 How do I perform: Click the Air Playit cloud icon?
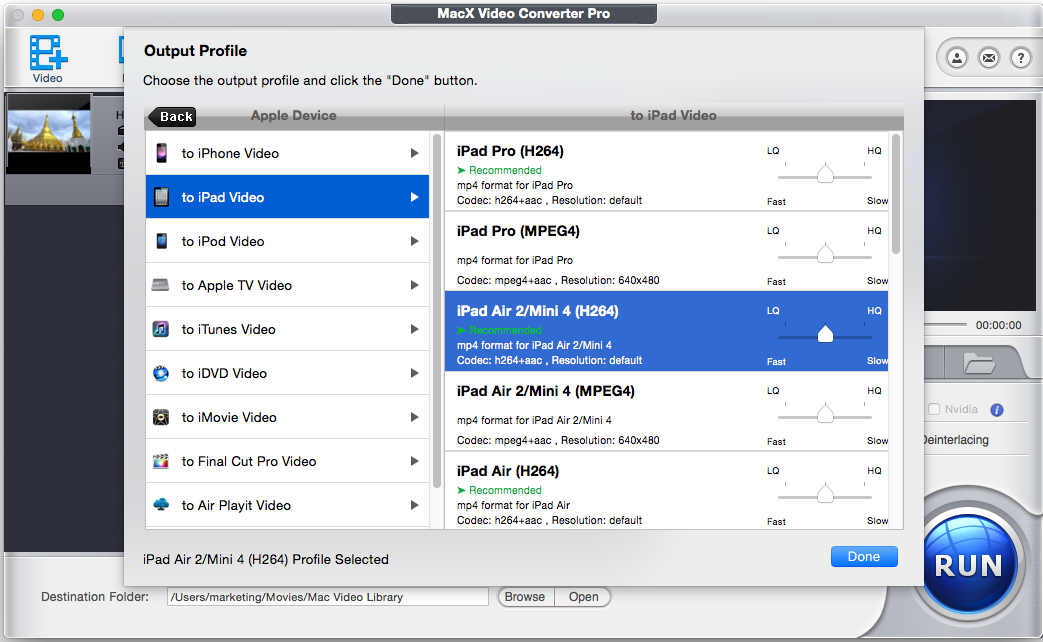161,504
